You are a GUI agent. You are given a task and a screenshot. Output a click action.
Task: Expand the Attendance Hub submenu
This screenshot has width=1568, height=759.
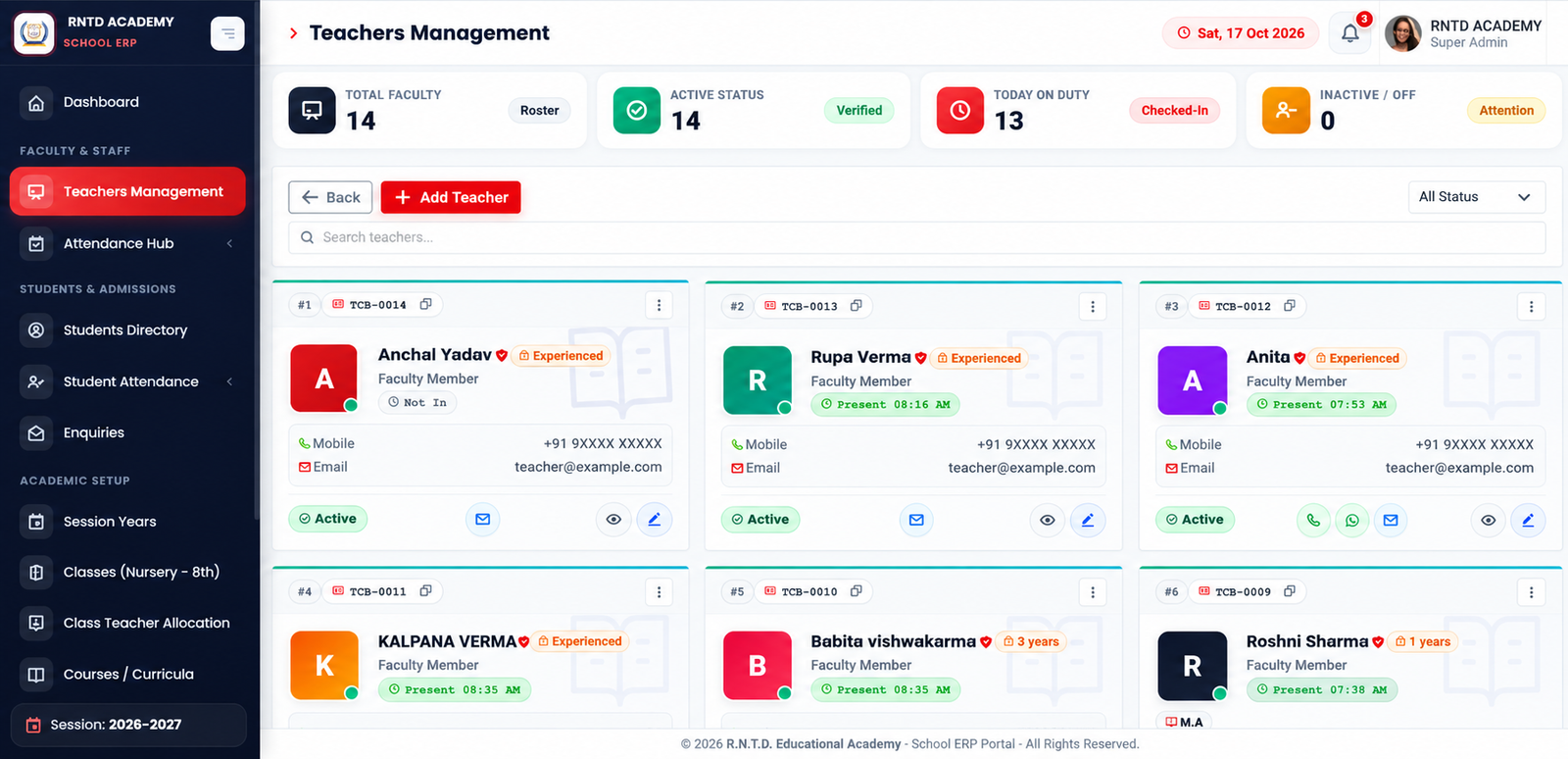click(230, 243)
